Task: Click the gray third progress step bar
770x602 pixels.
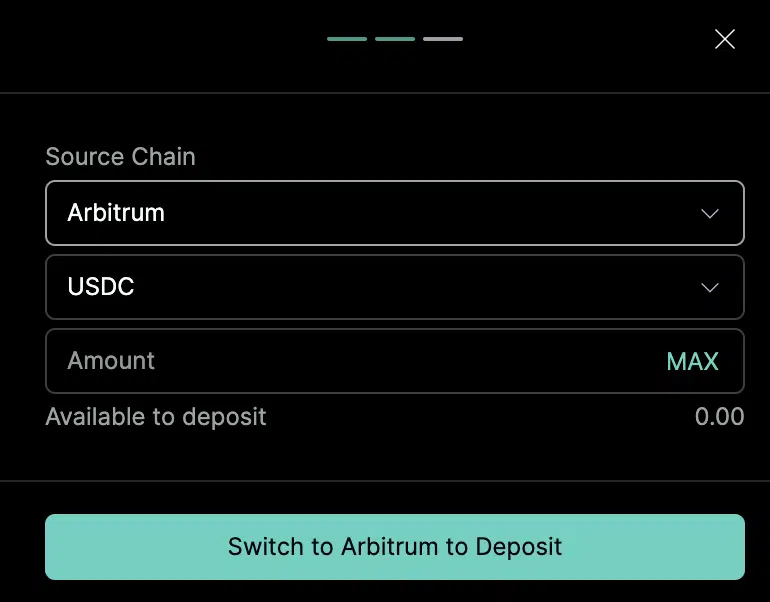Action: [x=443, y=39]
